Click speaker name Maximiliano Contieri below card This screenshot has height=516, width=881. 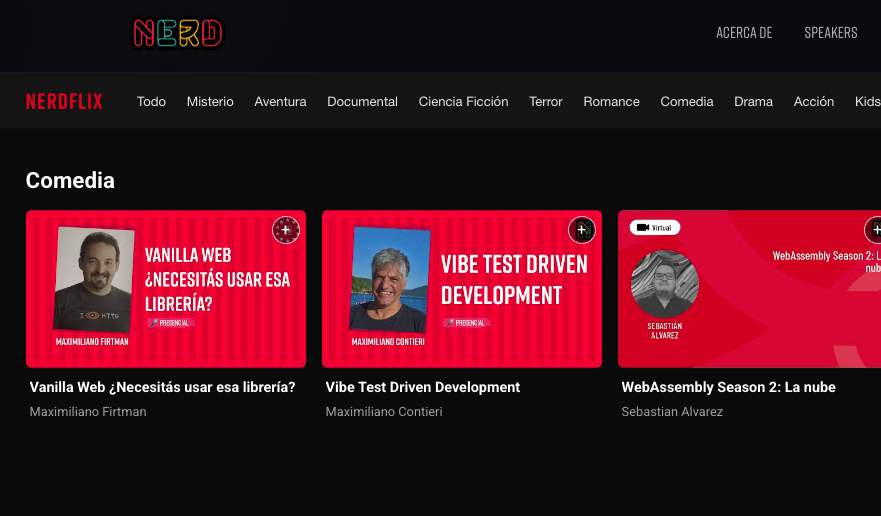point(384,411)
